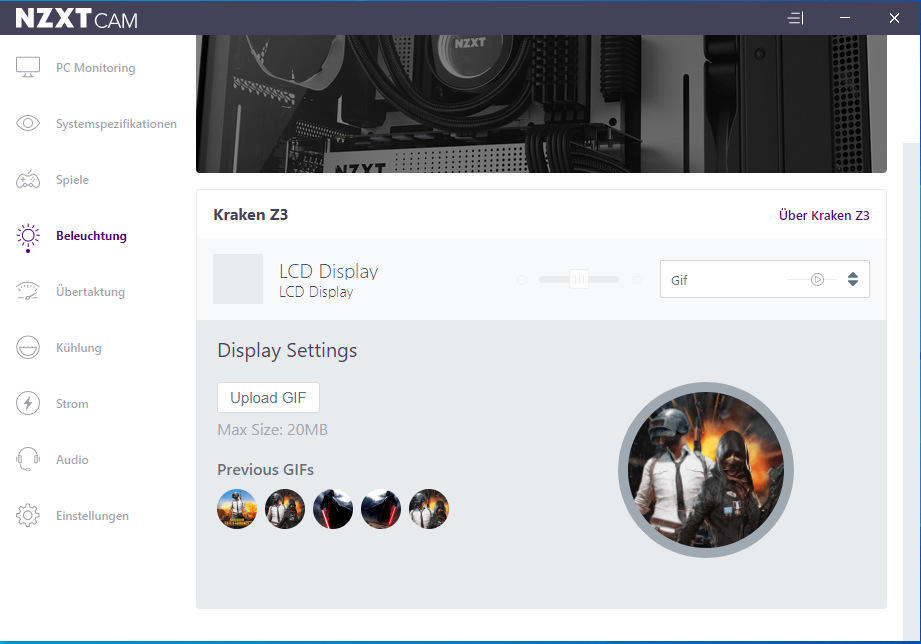Select the second previous GIF thumbnail
Image resolution: width=921 pixels, height=644 pixels.
point(285,509)
